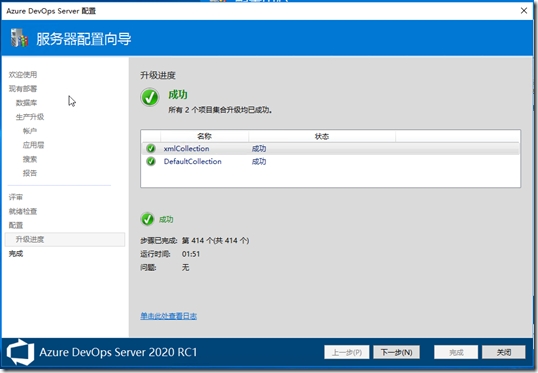Image resolution: width=538 pixels, height=373 pixels.
Task: Click the 关闭 button
Action: pos(504,352)
